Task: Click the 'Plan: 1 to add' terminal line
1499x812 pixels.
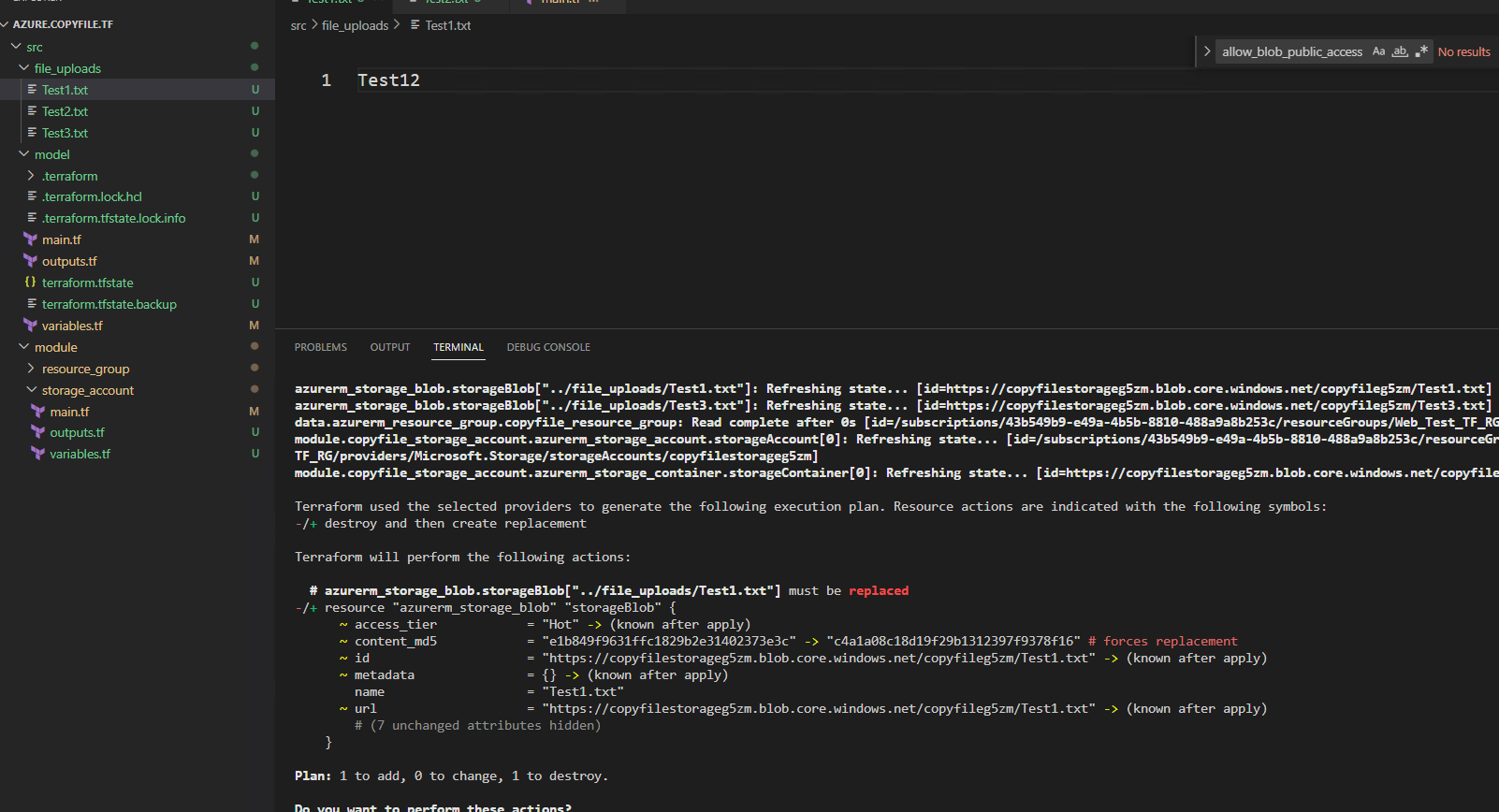Action: click(x=451, y=776)
